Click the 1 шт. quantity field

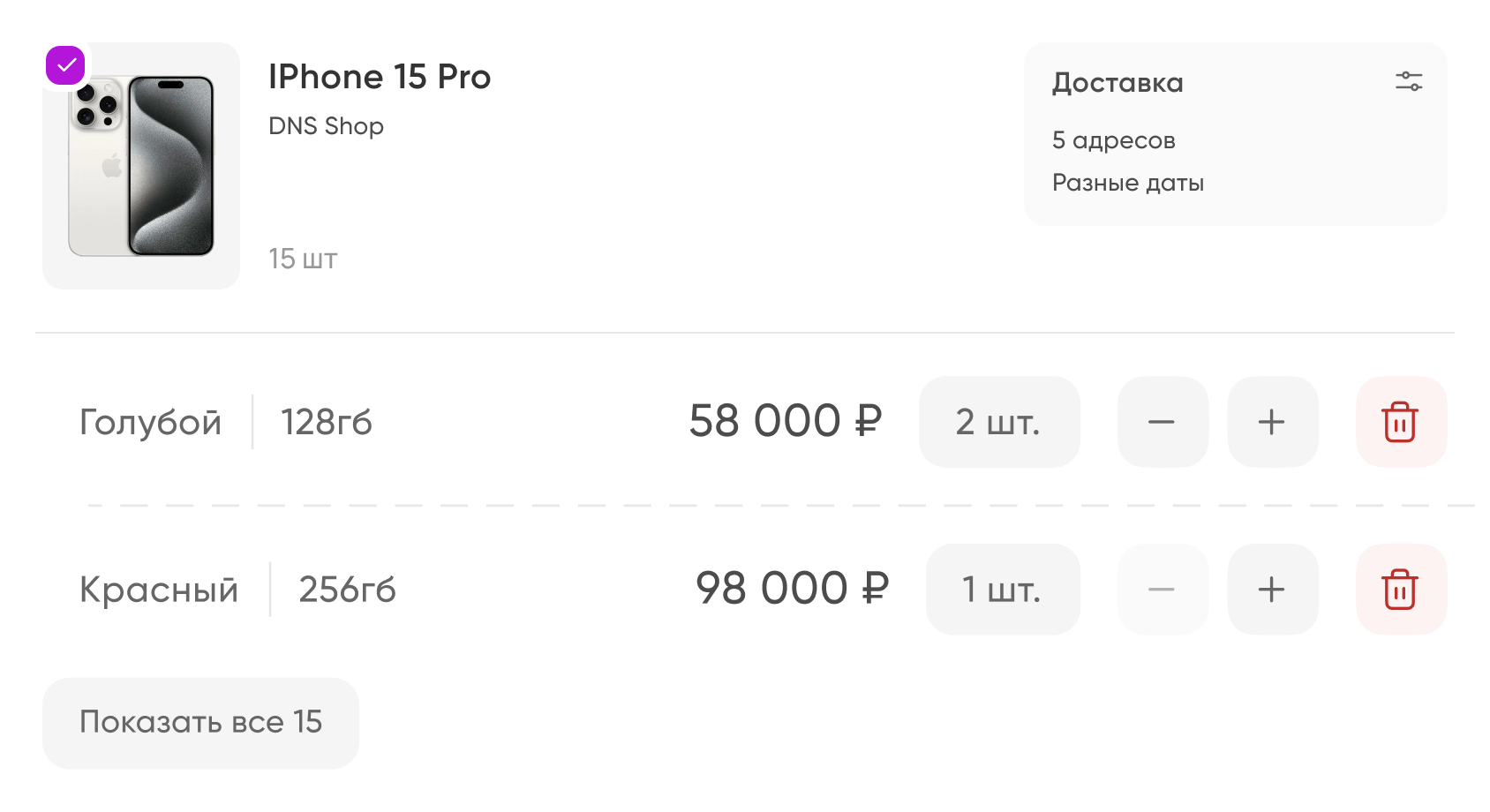[1003, 589]
